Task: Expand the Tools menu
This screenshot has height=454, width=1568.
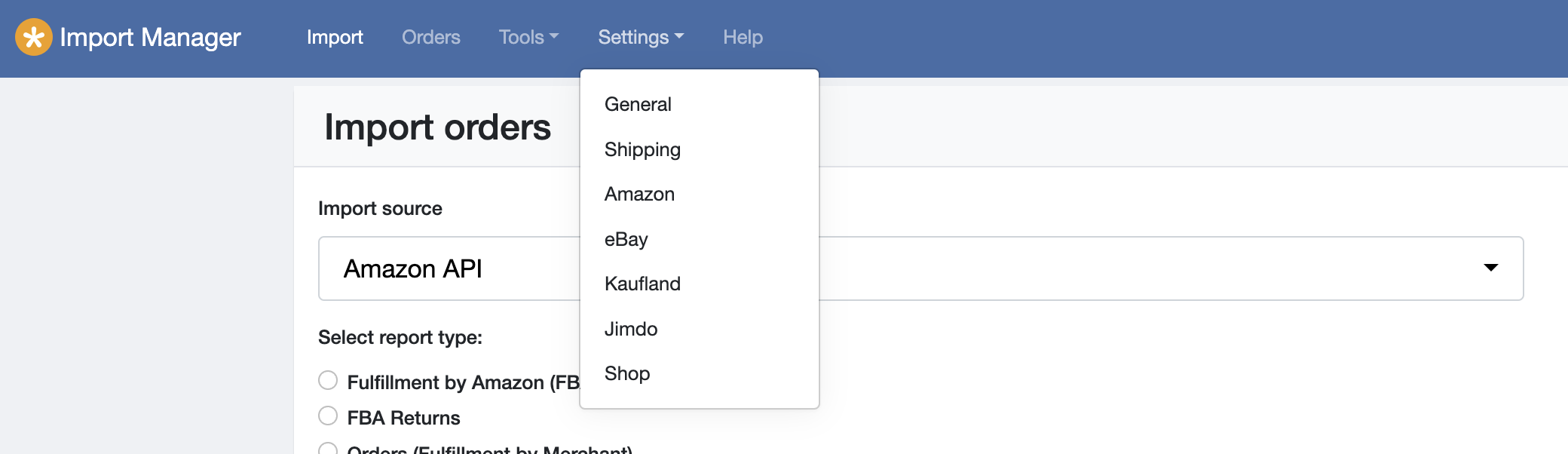Action: [x=528, y=37]
